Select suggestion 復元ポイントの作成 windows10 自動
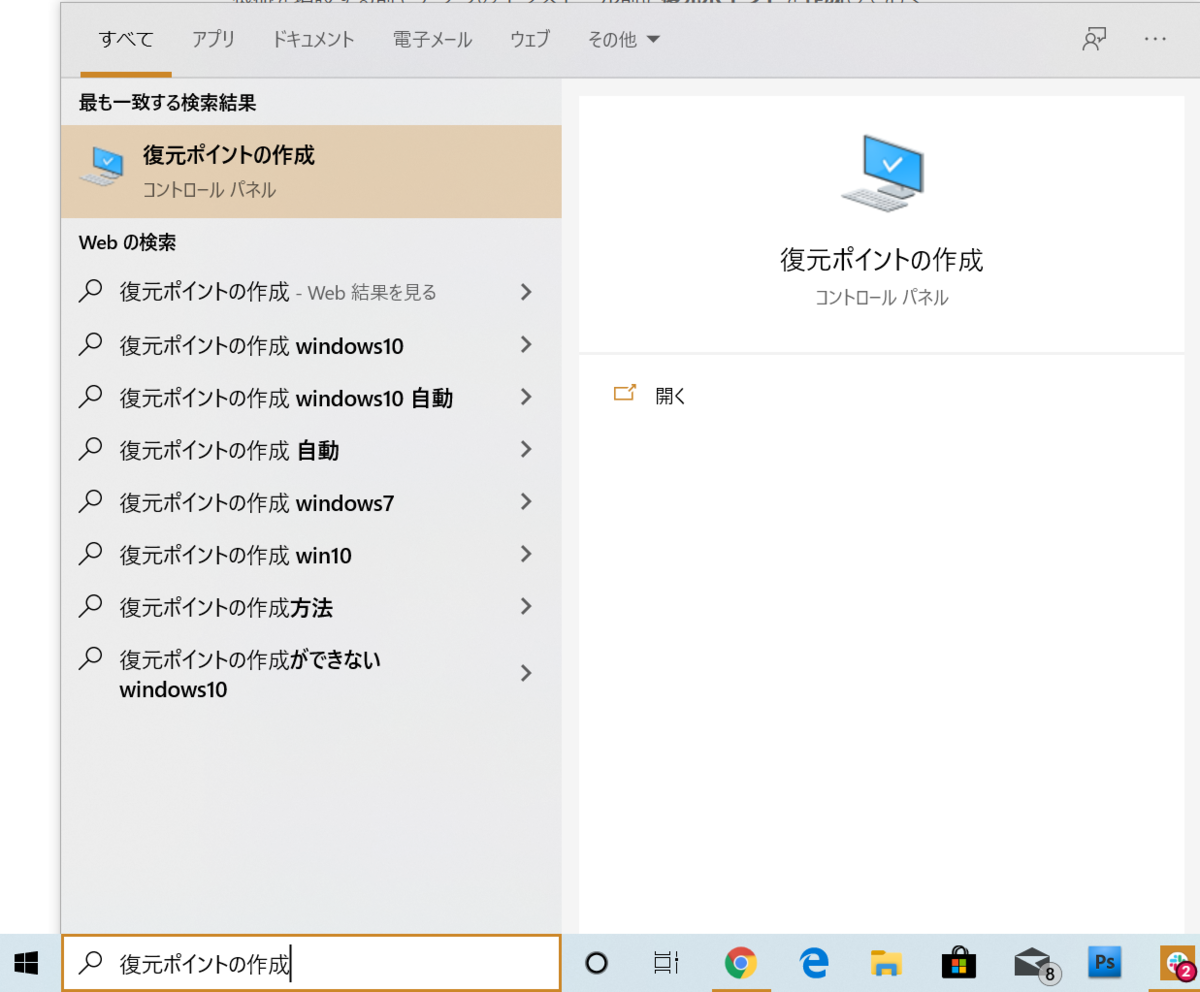1200x992 pixels. pos(311,397)
